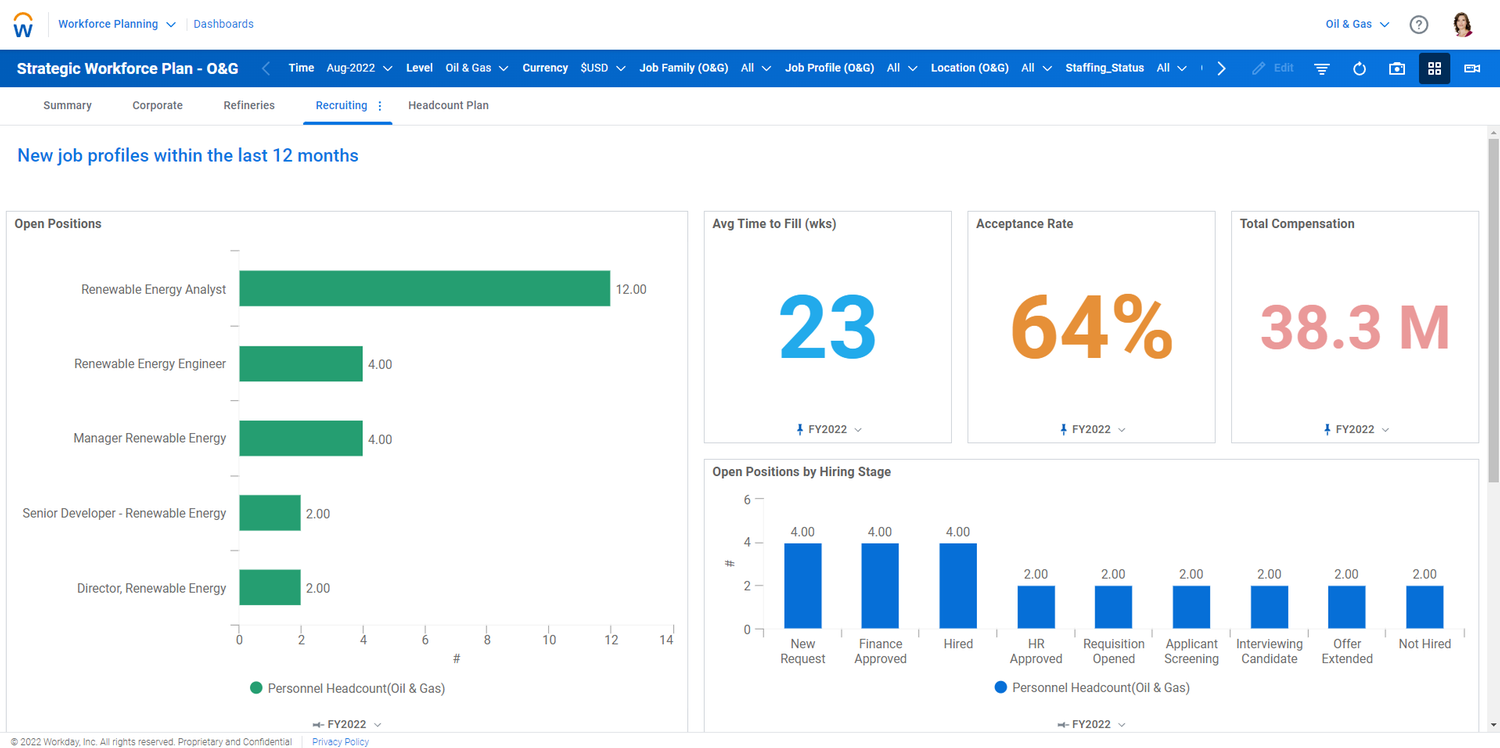Switch to the Summary tab

pyautogui.click(x=67, y=105)
